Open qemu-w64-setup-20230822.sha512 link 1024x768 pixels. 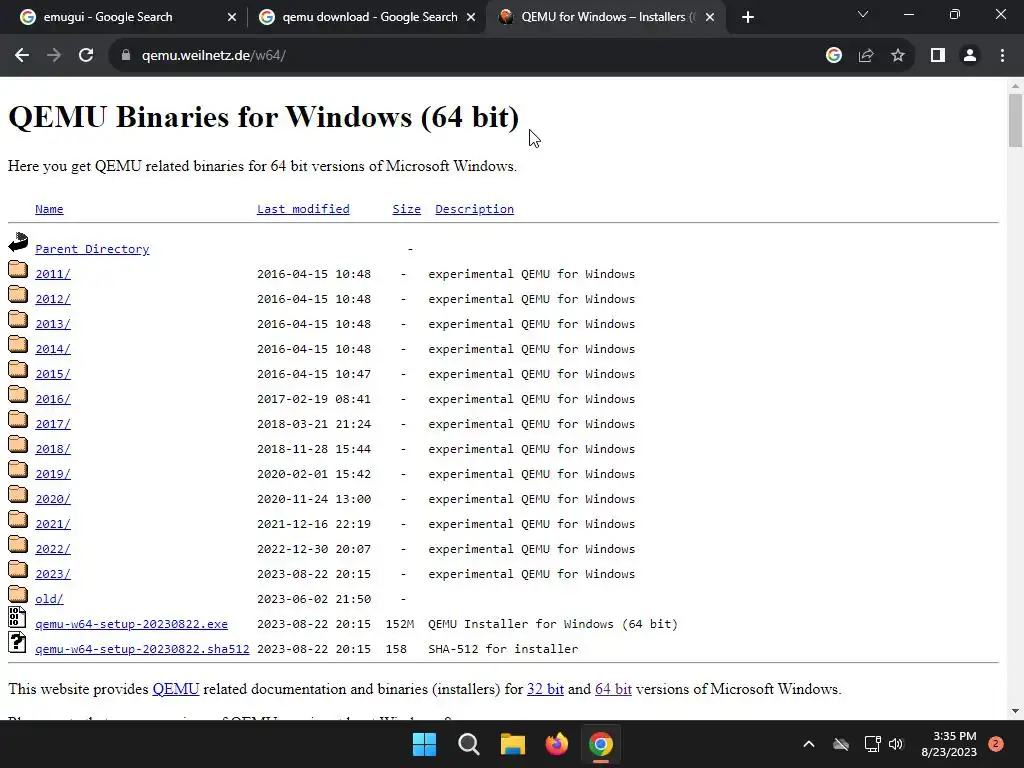[142, 649]
